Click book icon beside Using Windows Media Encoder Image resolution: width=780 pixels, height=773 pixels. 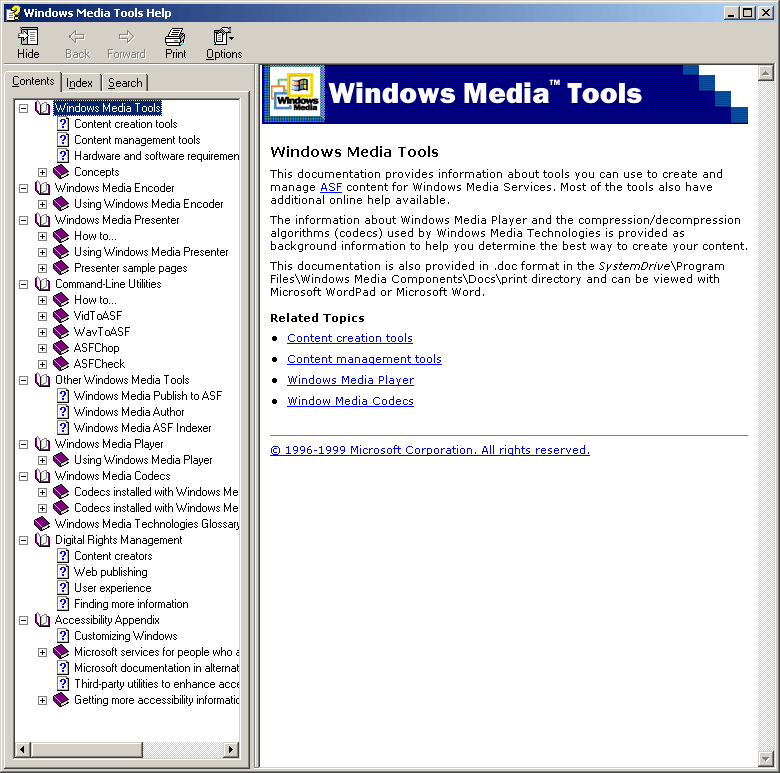pyautogui.click(x=61, y=203)
